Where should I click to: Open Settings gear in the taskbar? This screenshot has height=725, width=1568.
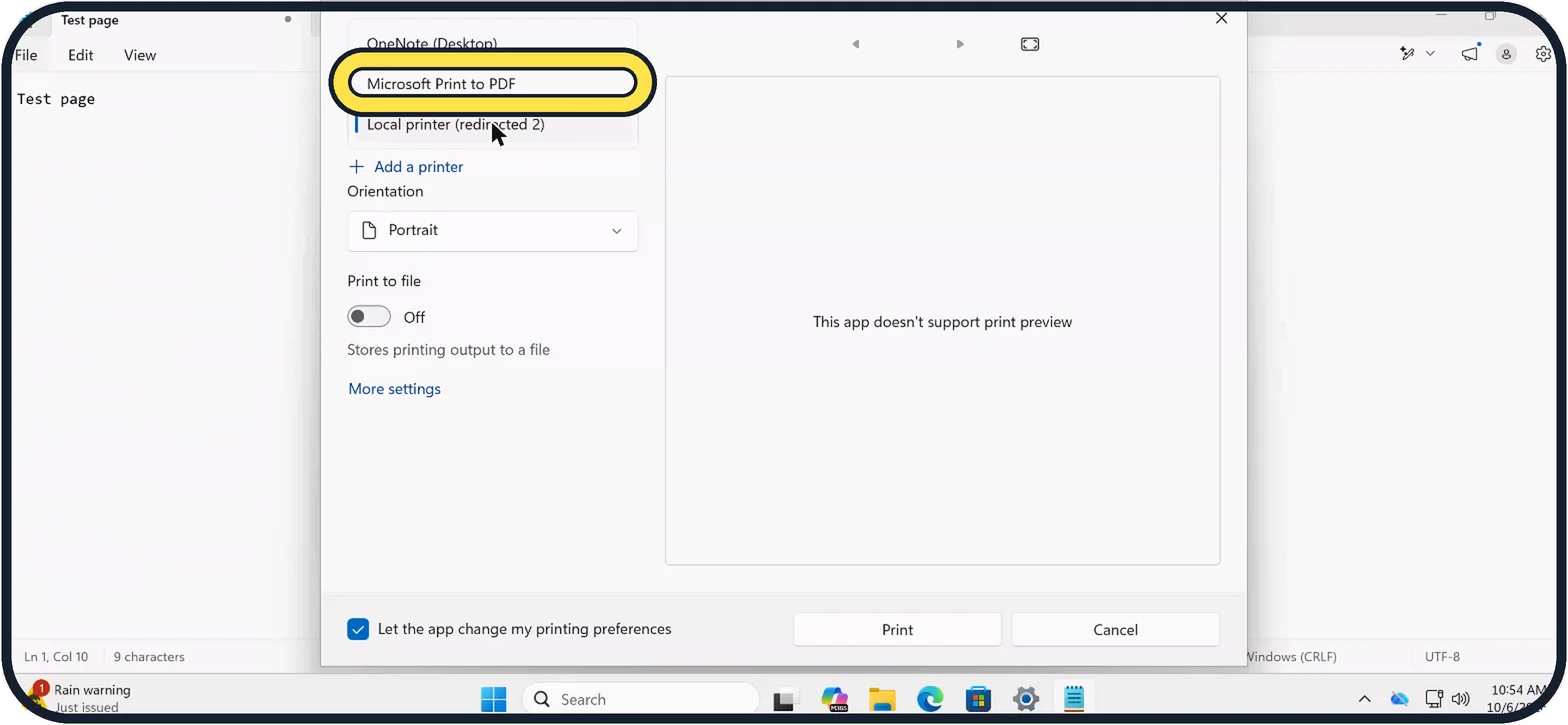1026,699
